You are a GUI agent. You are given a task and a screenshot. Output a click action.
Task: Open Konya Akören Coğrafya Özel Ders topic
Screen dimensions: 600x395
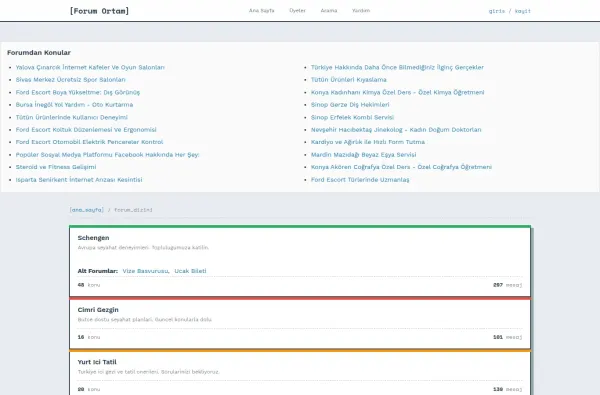401,167
